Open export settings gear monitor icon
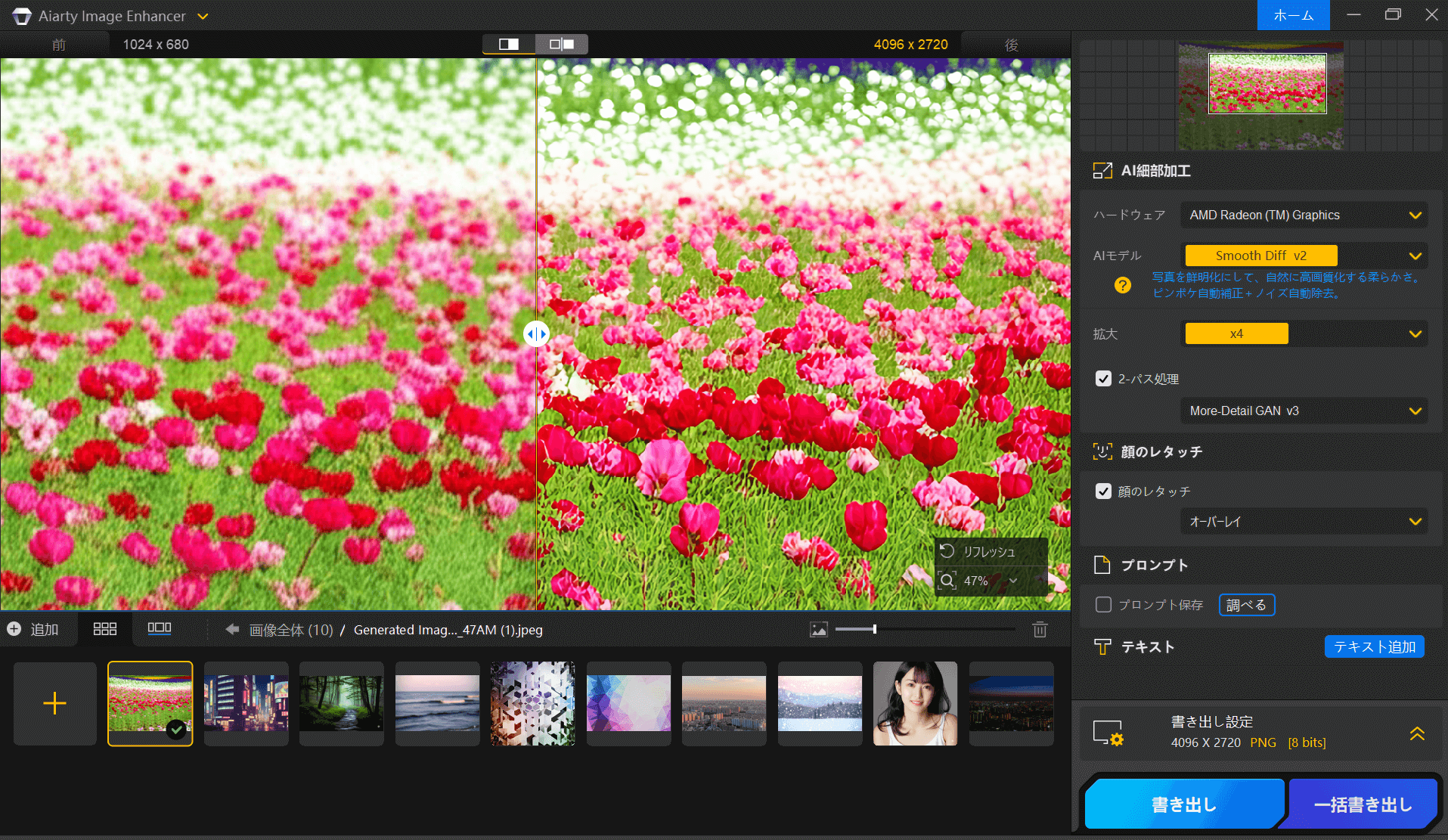The height and width of the screenshot is (840, 1448). tap(1108, 733)
